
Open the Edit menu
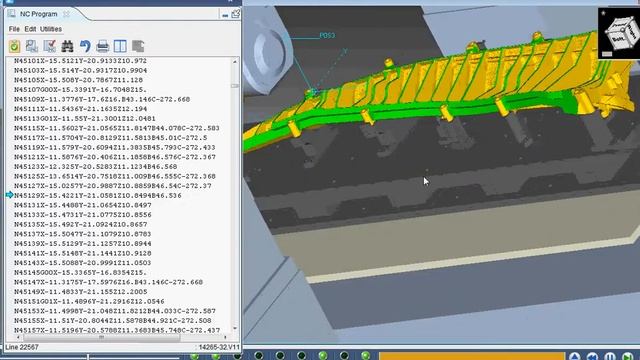(30, 29)
